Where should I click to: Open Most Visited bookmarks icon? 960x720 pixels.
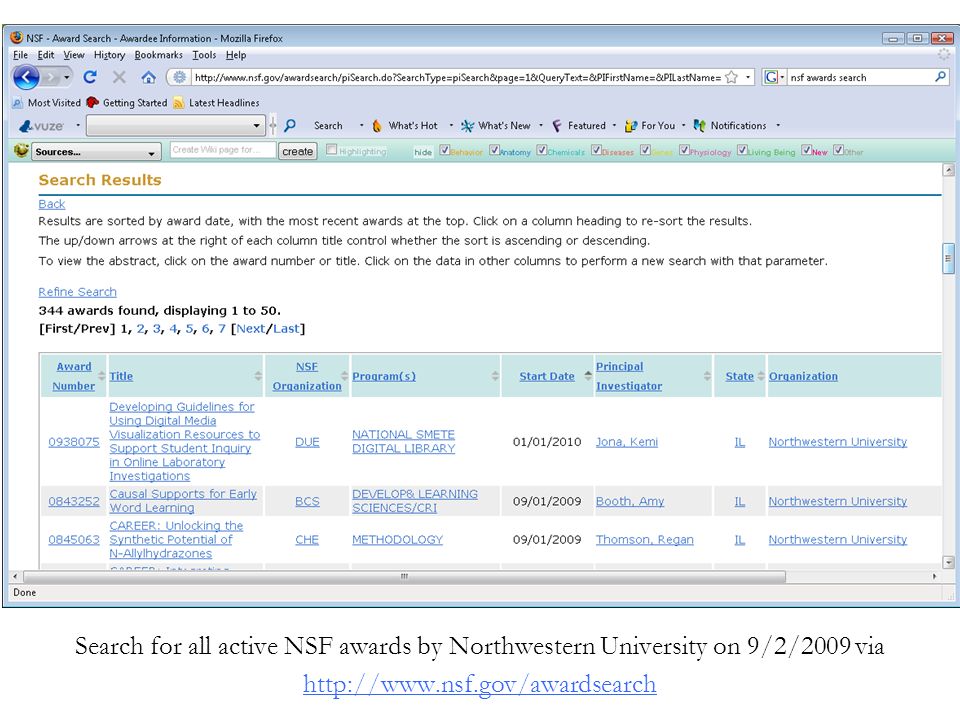point(18,103)
